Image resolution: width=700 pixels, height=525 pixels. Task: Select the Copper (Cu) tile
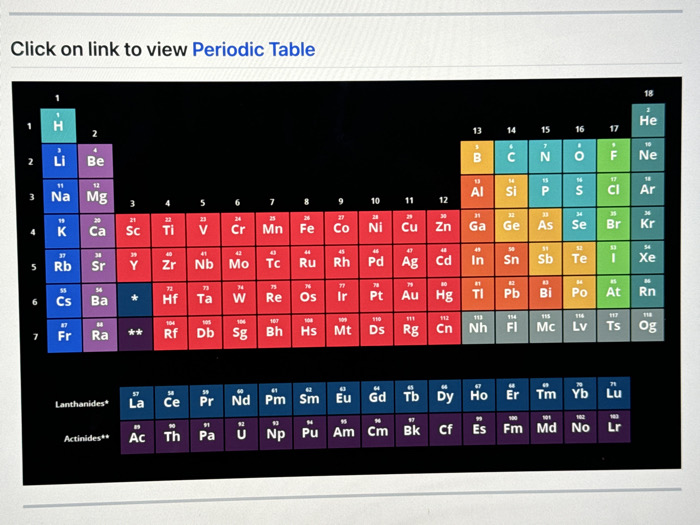click(409, 227)
